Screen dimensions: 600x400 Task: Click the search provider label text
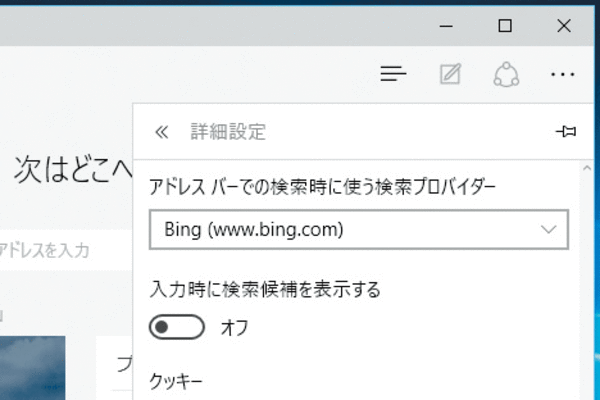click(x=322, y=187)
